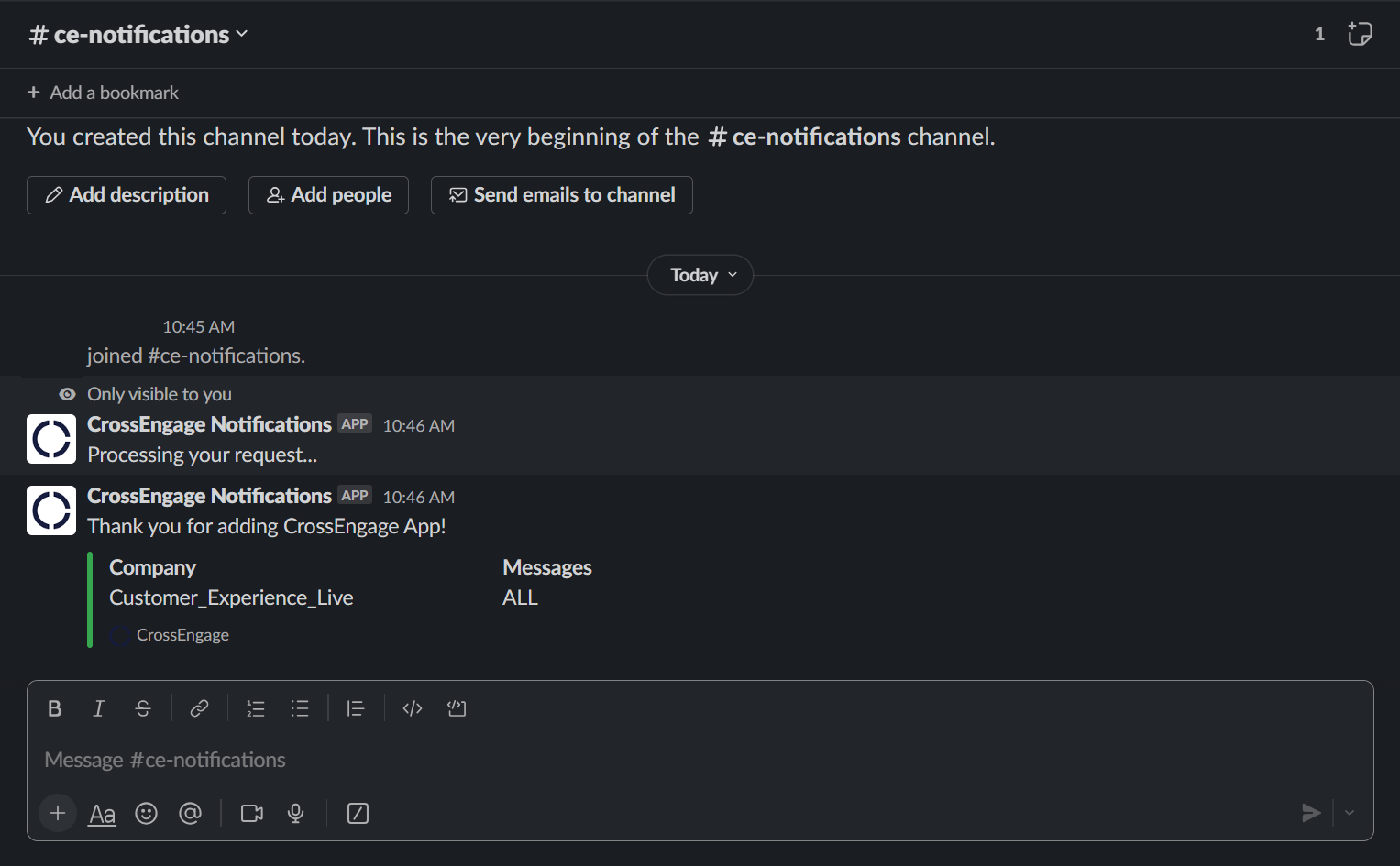Record a video clip
1400x866 pixels.
[252, 813]
